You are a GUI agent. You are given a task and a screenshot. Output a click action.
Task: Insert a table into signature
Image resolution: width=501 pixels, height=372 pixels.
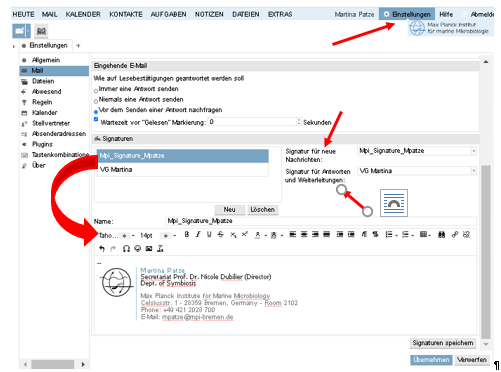423,235
